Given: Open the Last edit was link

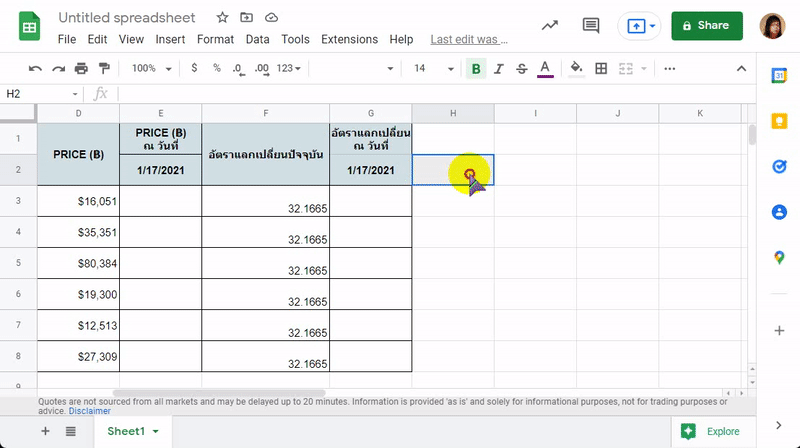Looking at the screenshot, I should click(x=469, y=39).
